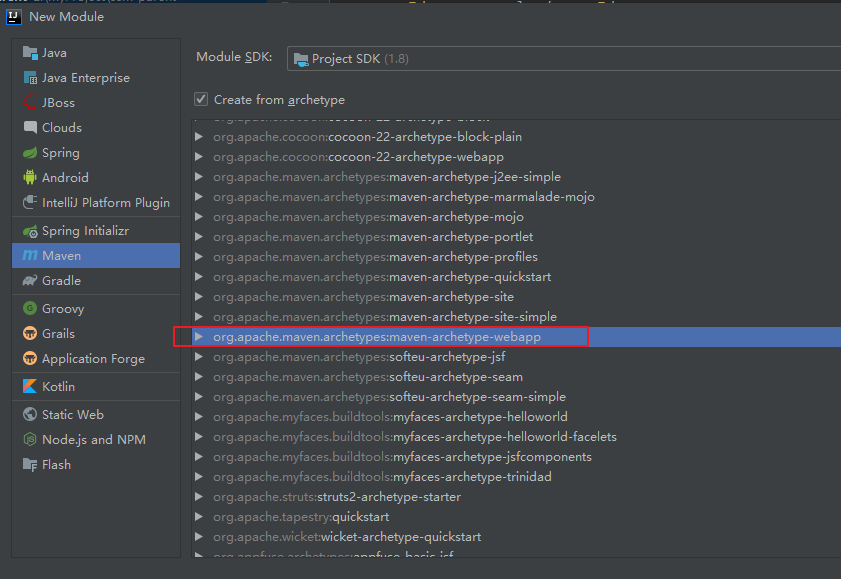Click the Static Web globe icon
Viewport: 841px width, 579px height.
30,414
